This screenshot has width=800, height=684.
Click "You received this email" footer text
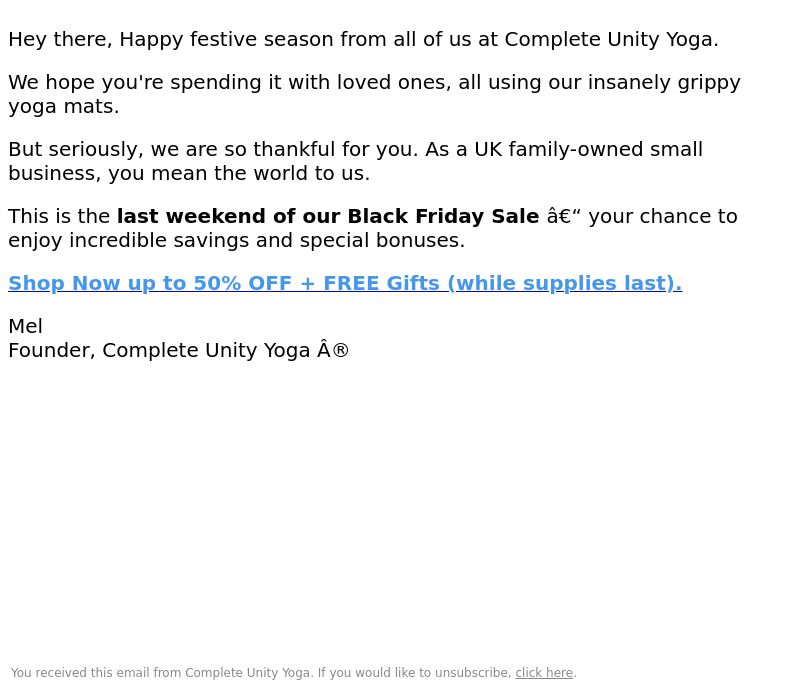[x=80, y=673]
